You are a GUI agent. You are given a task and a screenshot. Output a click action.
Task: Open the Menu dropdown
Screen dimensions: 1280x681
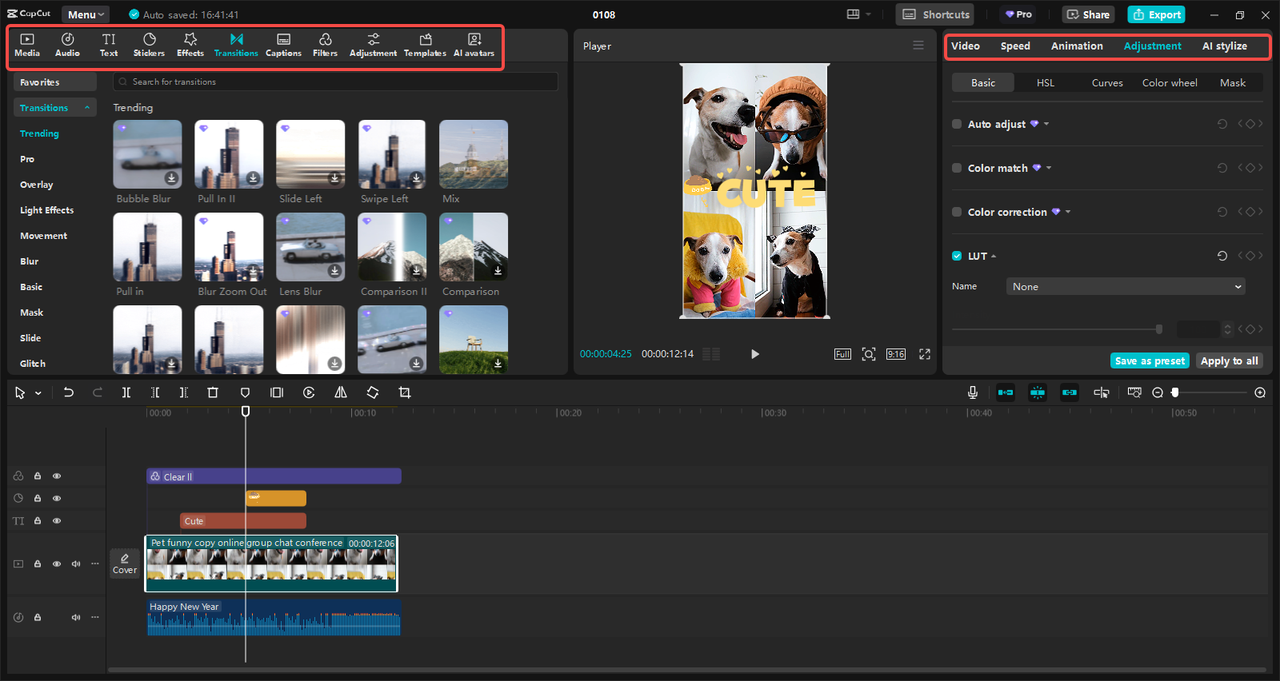click(x=87, y=15)
